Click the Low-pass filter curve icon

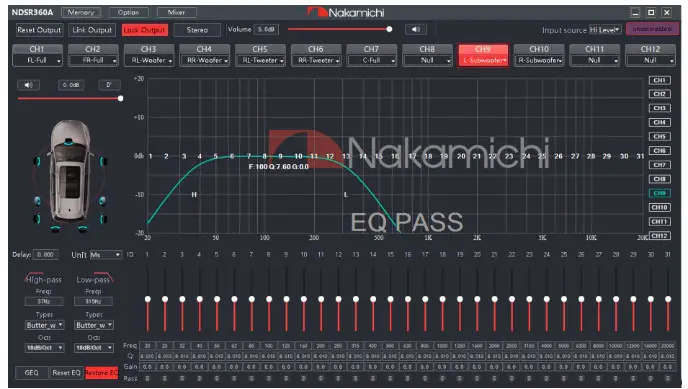tap(105, 276)
